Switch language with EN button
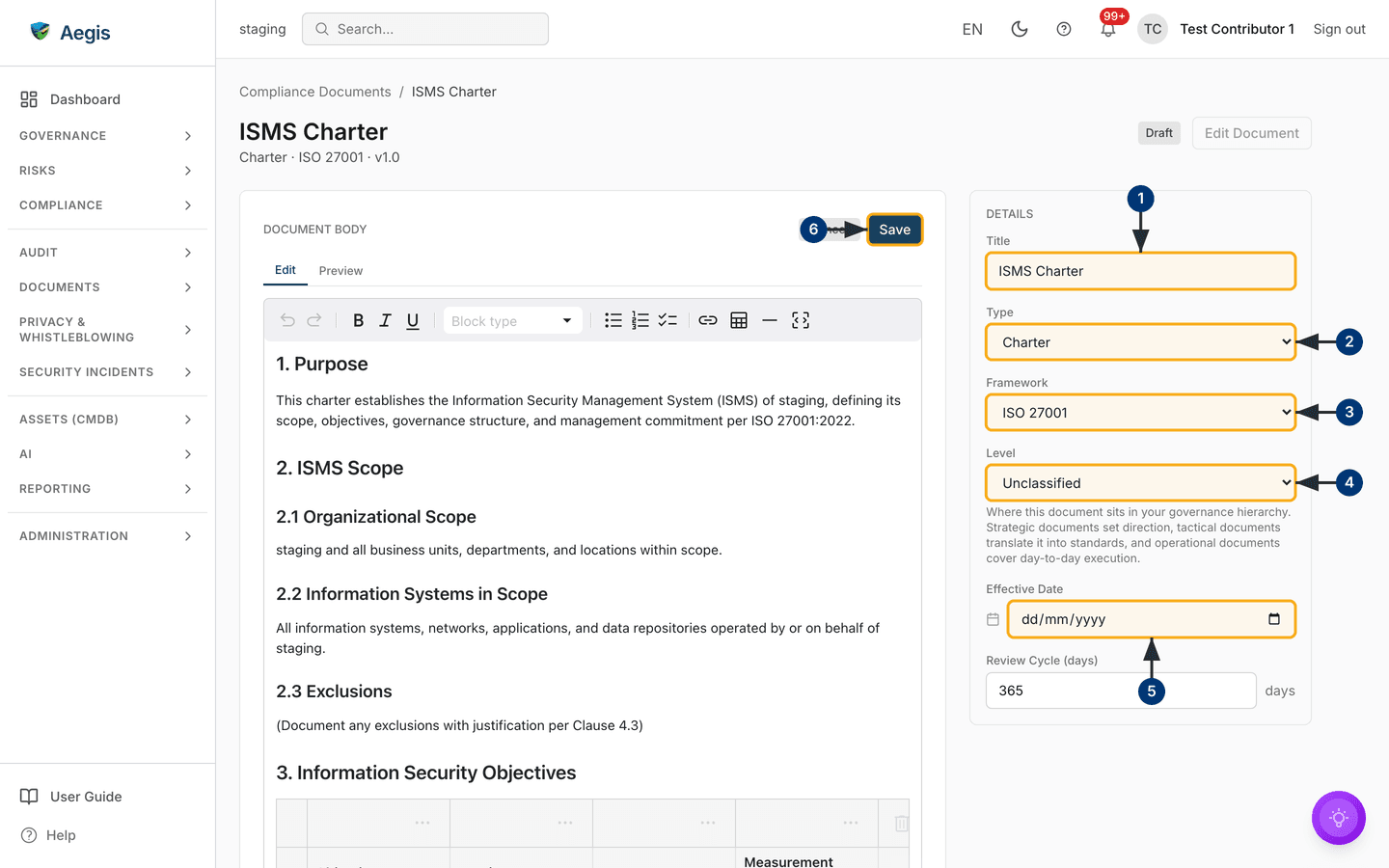 [972, 29]
